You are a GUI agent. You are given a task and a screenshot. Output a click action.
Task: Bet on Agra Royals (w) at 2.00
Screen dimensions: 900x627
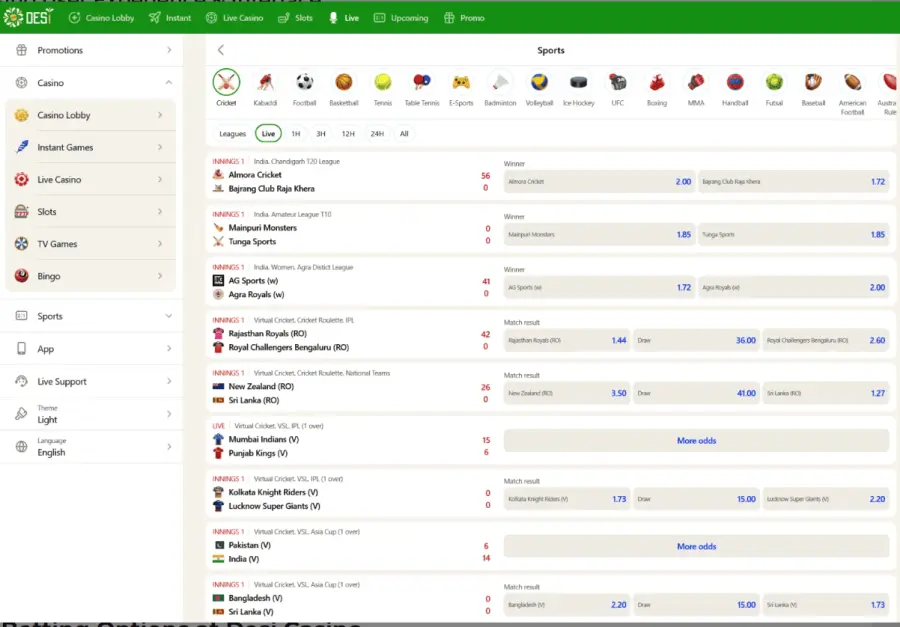point(793,287)
